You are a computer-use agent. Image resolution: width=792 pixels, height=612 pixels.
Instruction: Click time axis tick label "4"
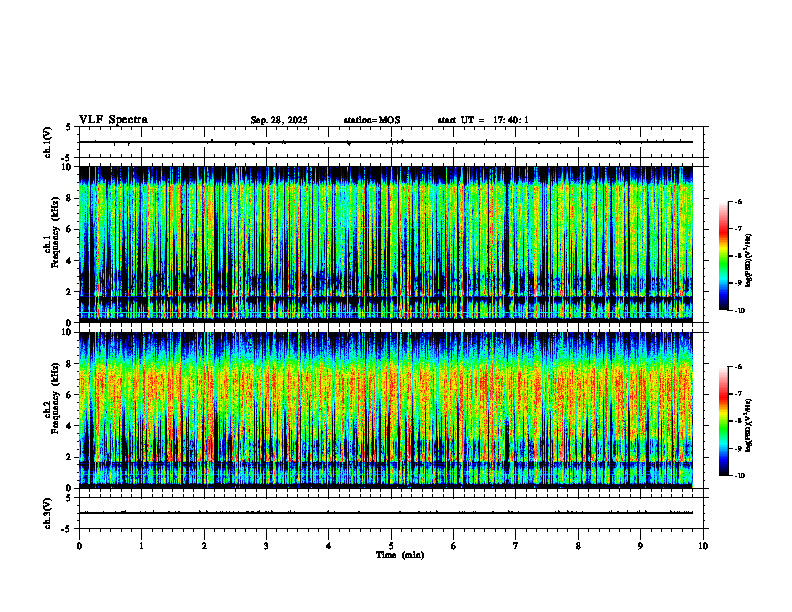tap(329, 546)
